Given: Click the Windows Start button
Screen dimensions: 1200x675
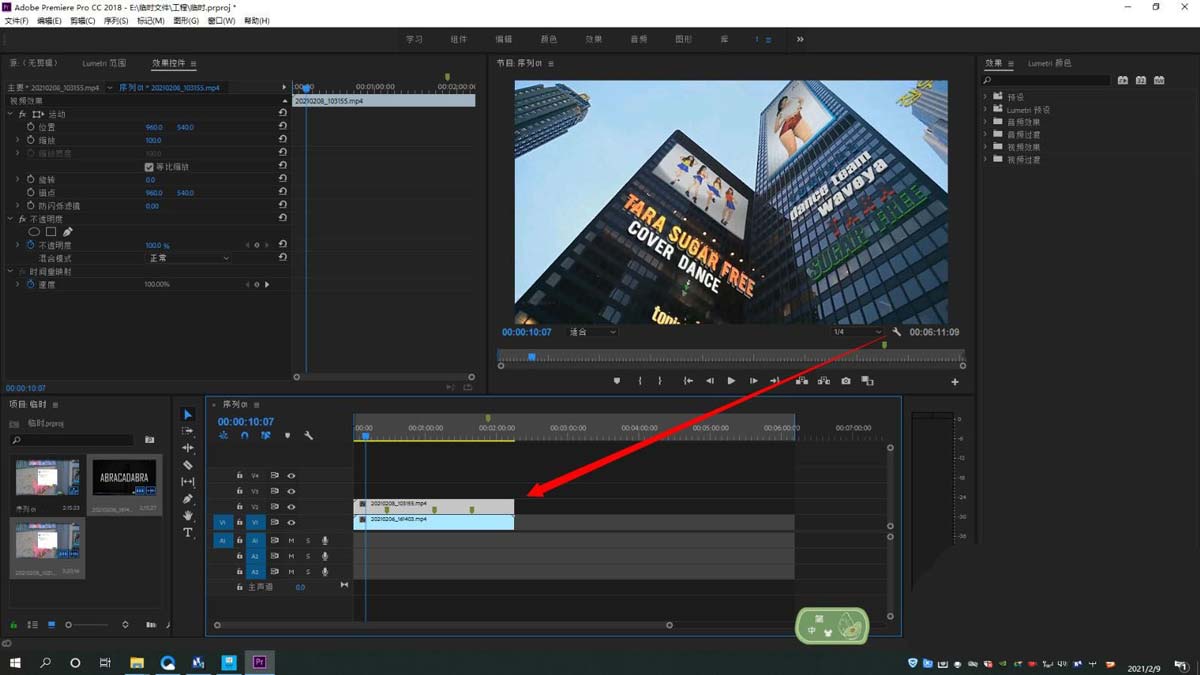Looking at the screenshot, I should 15,662.
